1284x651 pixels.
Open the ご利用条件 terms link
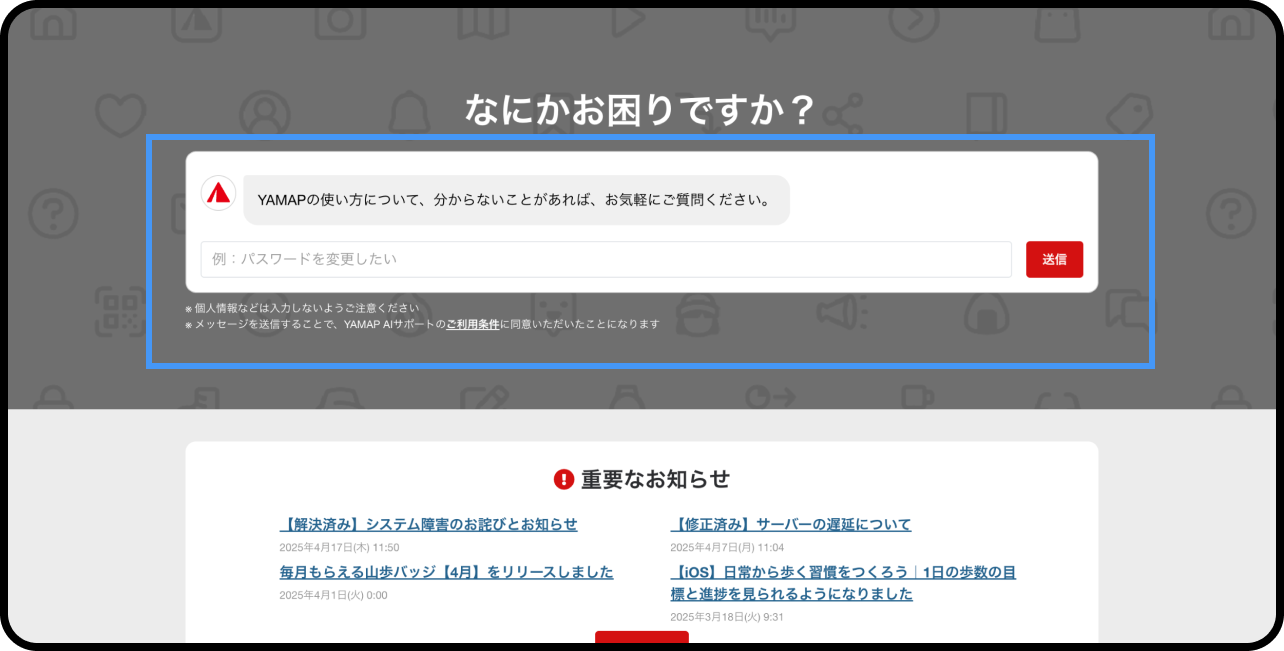(472, 325)
